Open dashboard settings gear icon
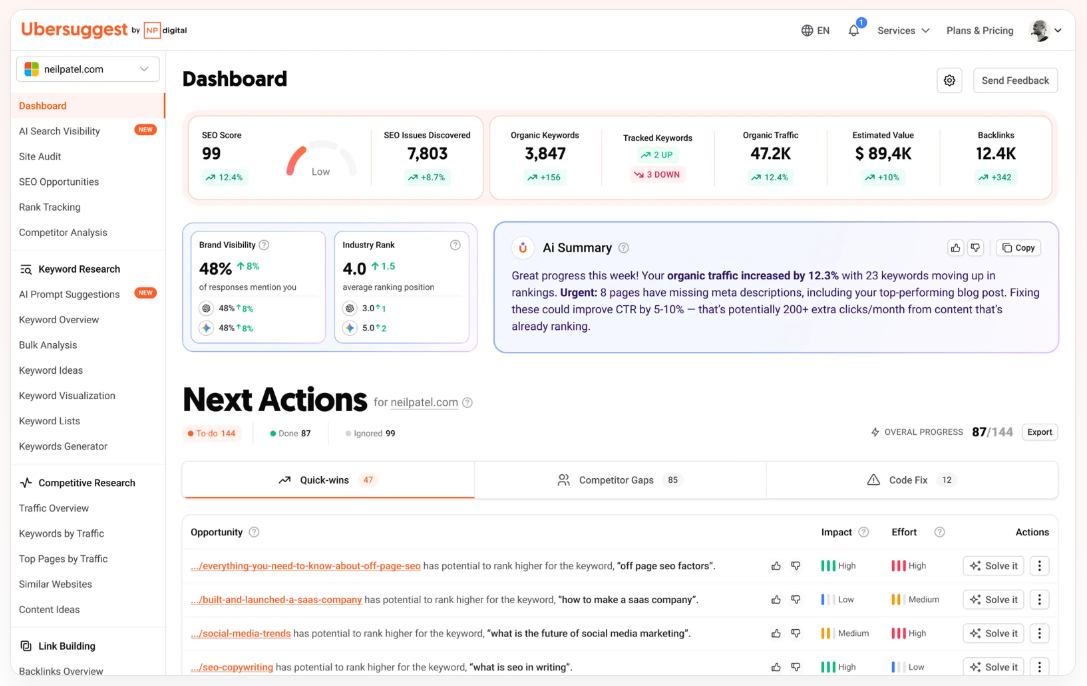Image resolution: width=1087 pixels, height=686 pixels. click(949, 80)
